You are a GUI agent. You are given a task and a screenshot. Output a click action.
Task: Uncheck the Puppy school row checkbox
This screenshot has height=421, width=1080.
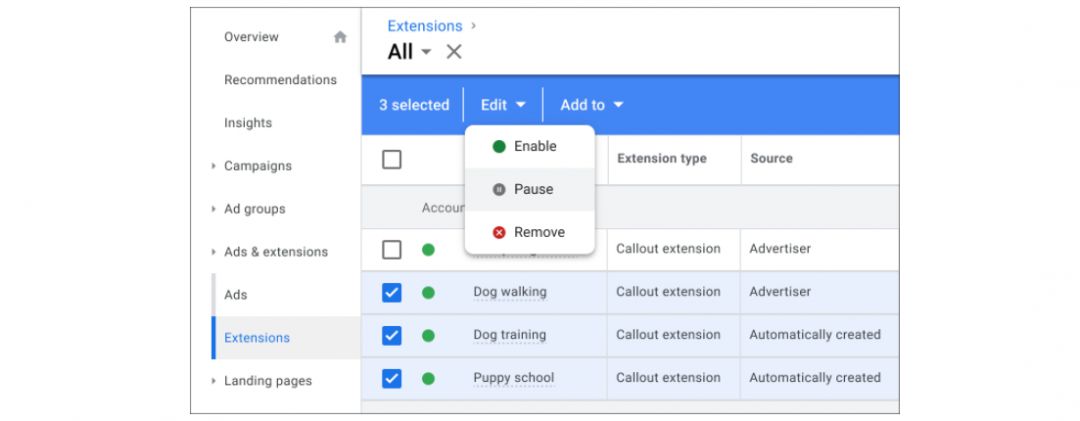(x=392, y=379)
